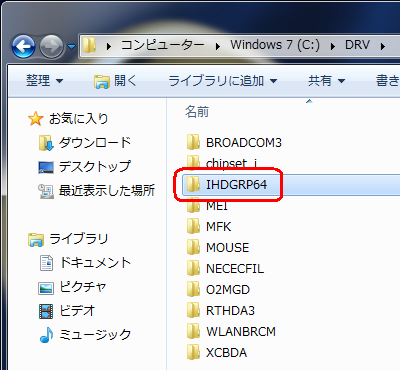Click the ダウンロード folder icon
This screenshot has width=400, height=370.
coord(46,143)
